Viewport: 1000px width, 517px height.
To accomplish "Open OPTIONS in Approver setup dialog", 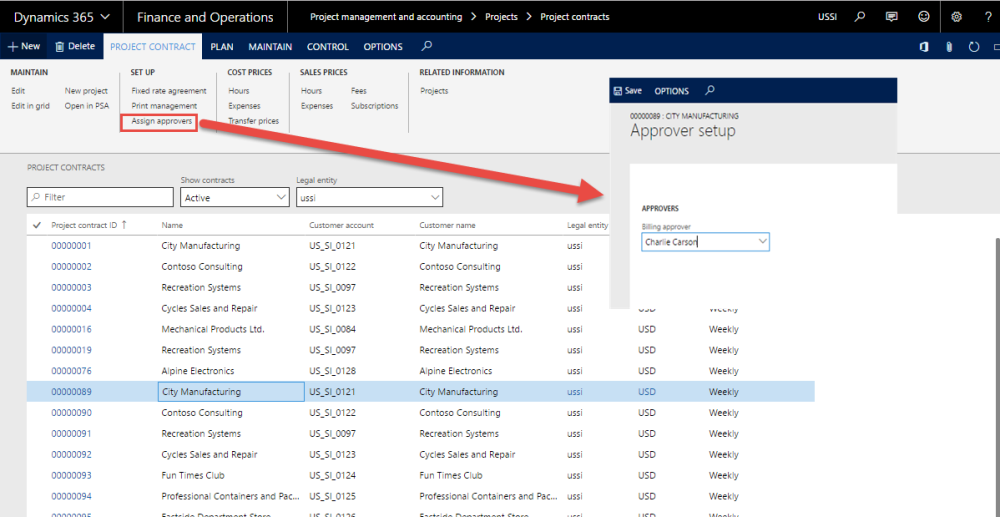I will click(x=672, y=91).
